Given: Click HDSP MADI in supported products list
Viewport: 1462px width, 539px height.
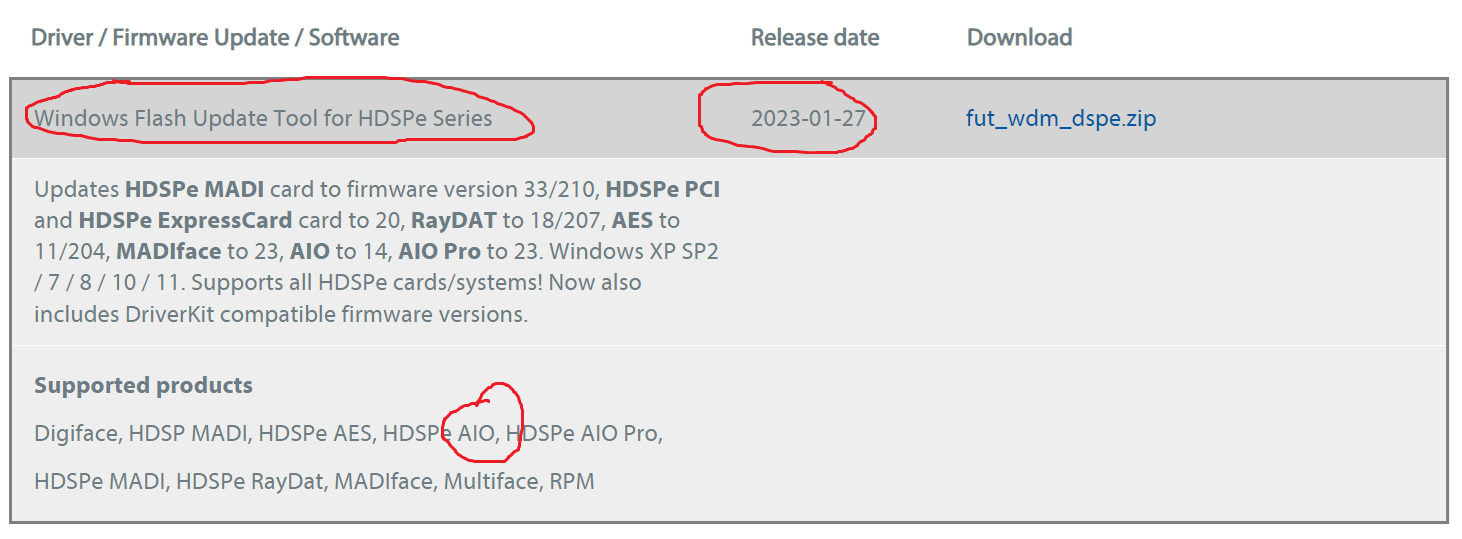Looking at the screenshot, I should click(190, 433).
